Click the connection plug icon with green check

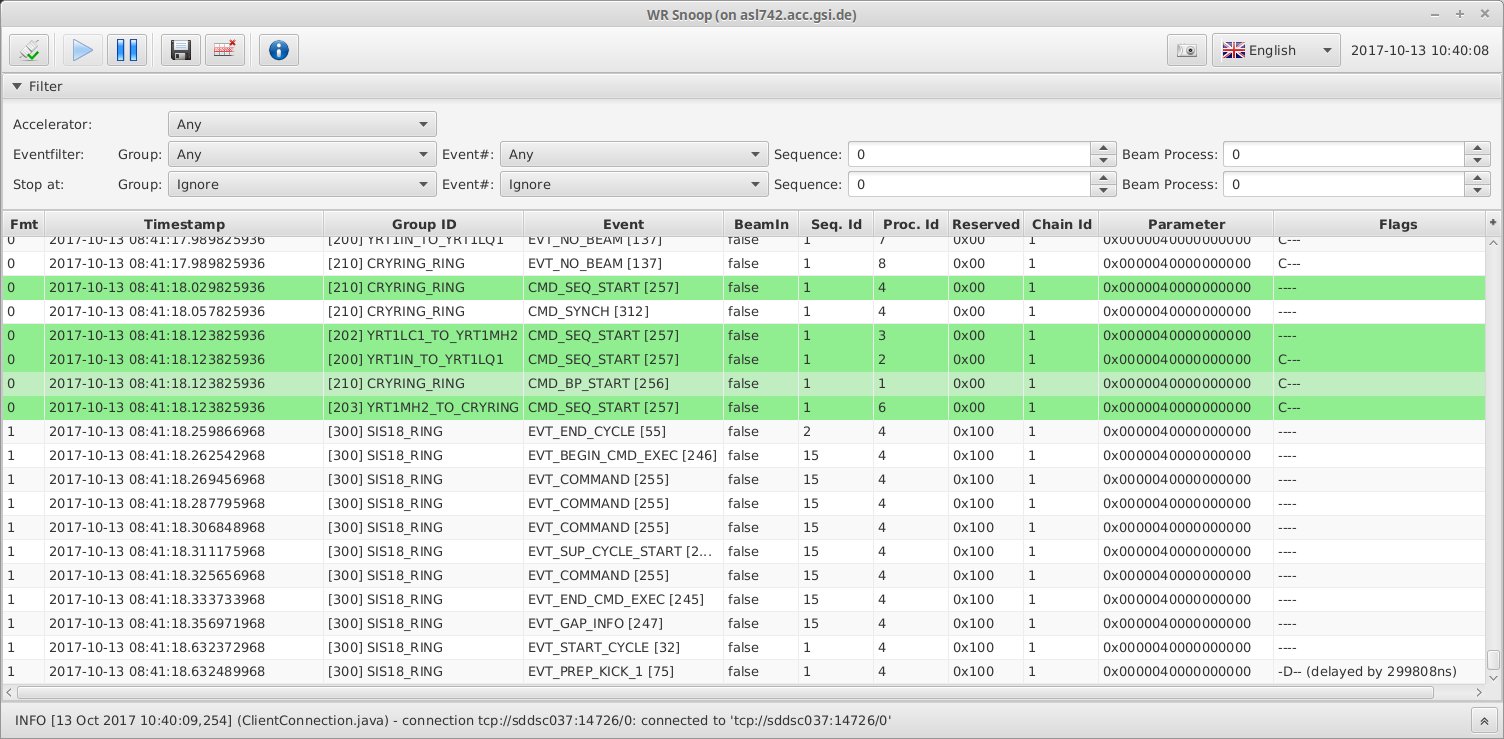point(31,50)
